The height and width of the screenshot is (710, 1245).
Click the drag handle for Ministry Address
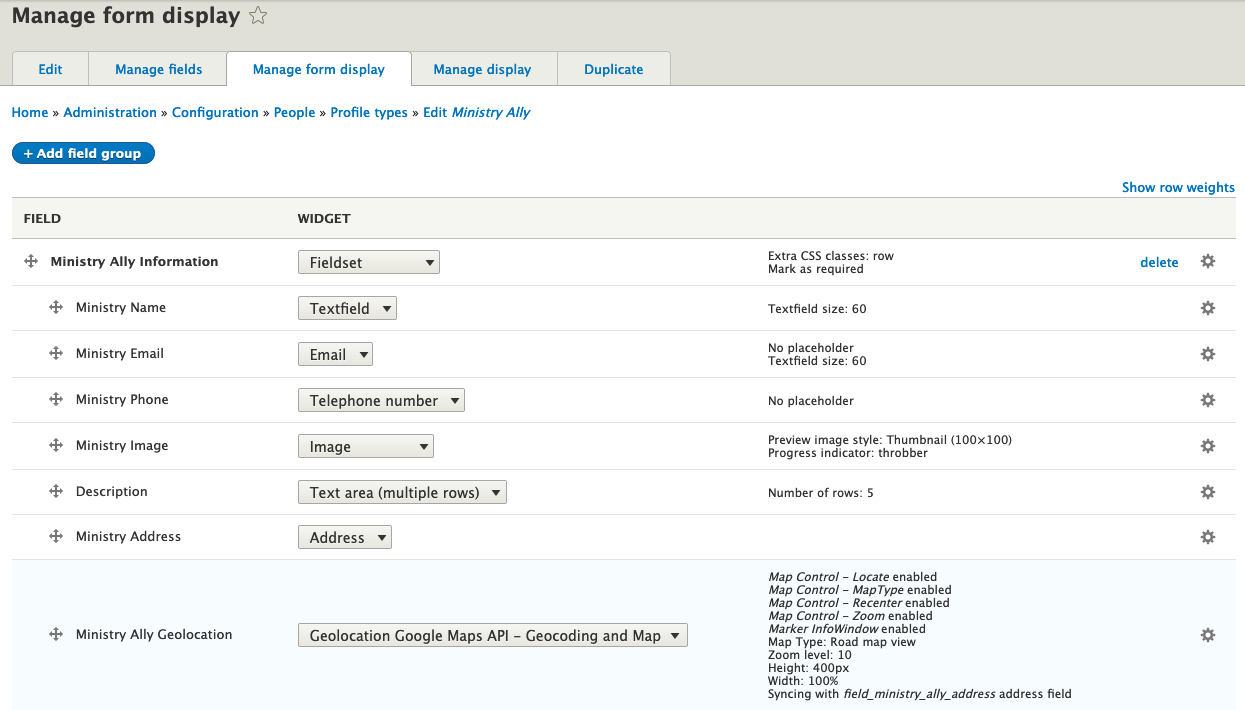click(56, 536)
